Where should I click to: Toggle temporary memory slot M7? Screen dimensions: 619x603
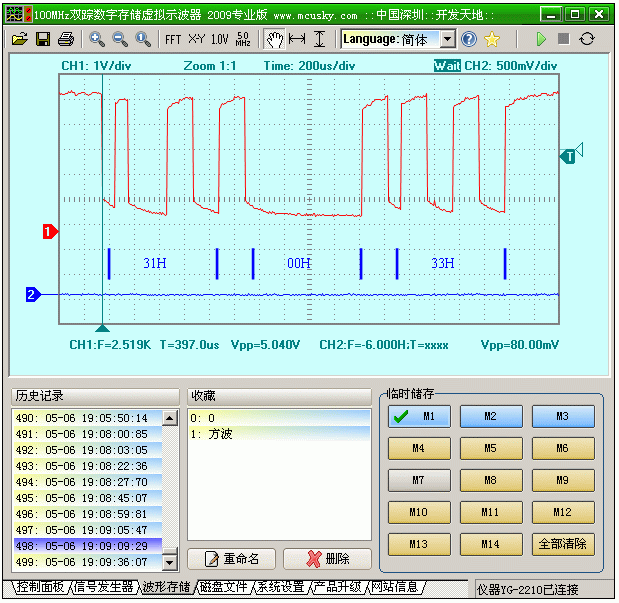pos(419,481)
